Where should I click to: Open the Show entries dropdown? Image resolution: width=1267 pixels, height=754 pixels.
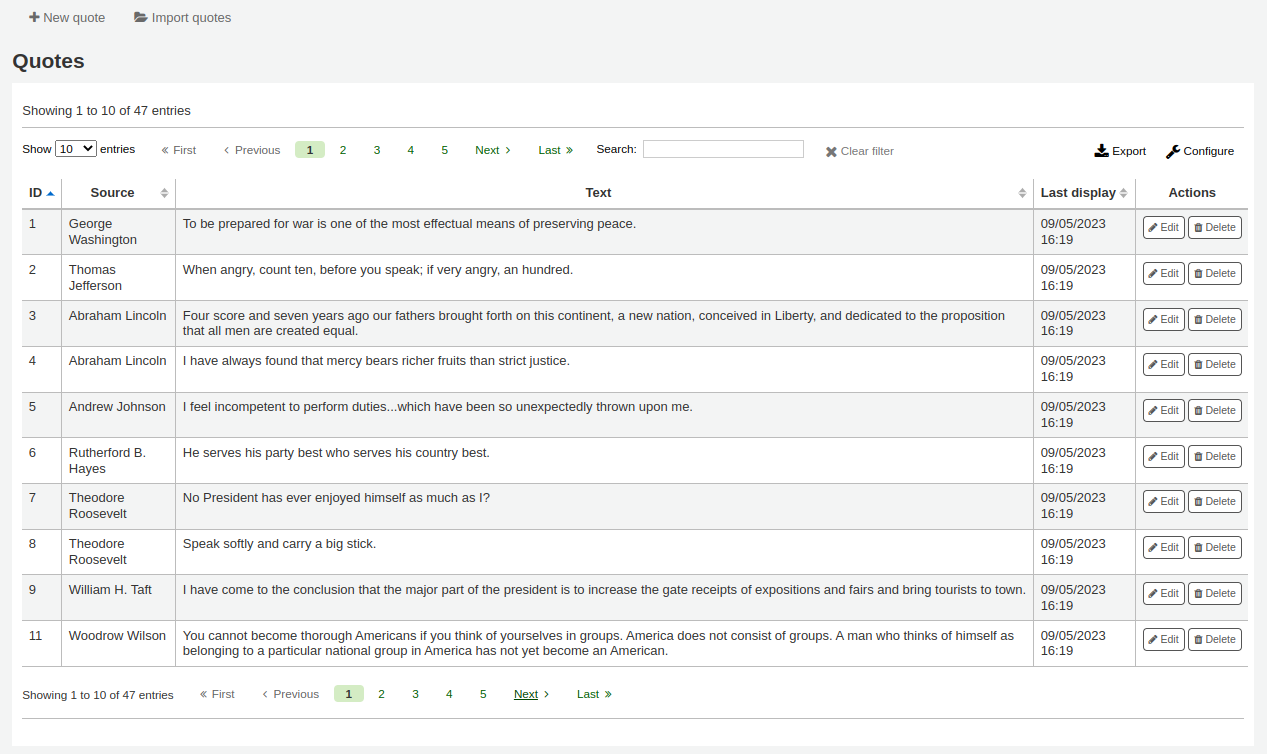click(75, 148)
